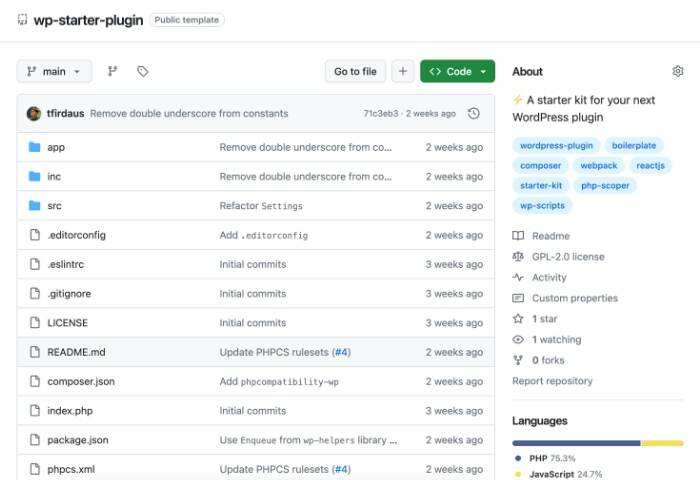This screenshot has width=700, height=480.
Task: Click the add file plus button
Action: (x=403, y=71)
